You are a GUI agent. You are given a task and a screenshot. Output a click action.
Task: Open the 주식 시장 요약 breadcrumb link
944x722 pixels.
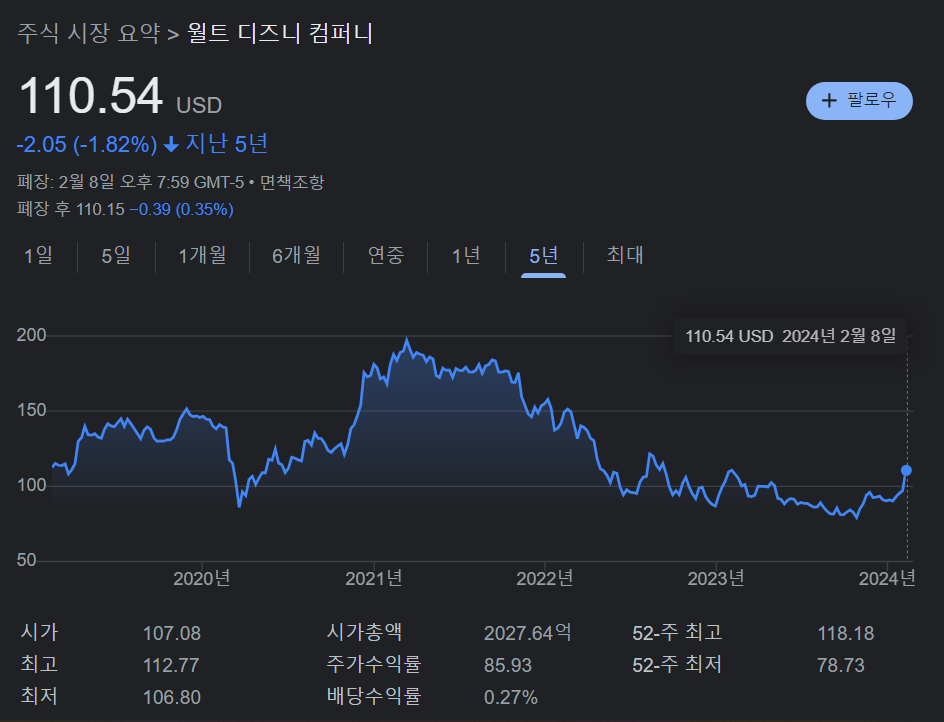point(88,33)
